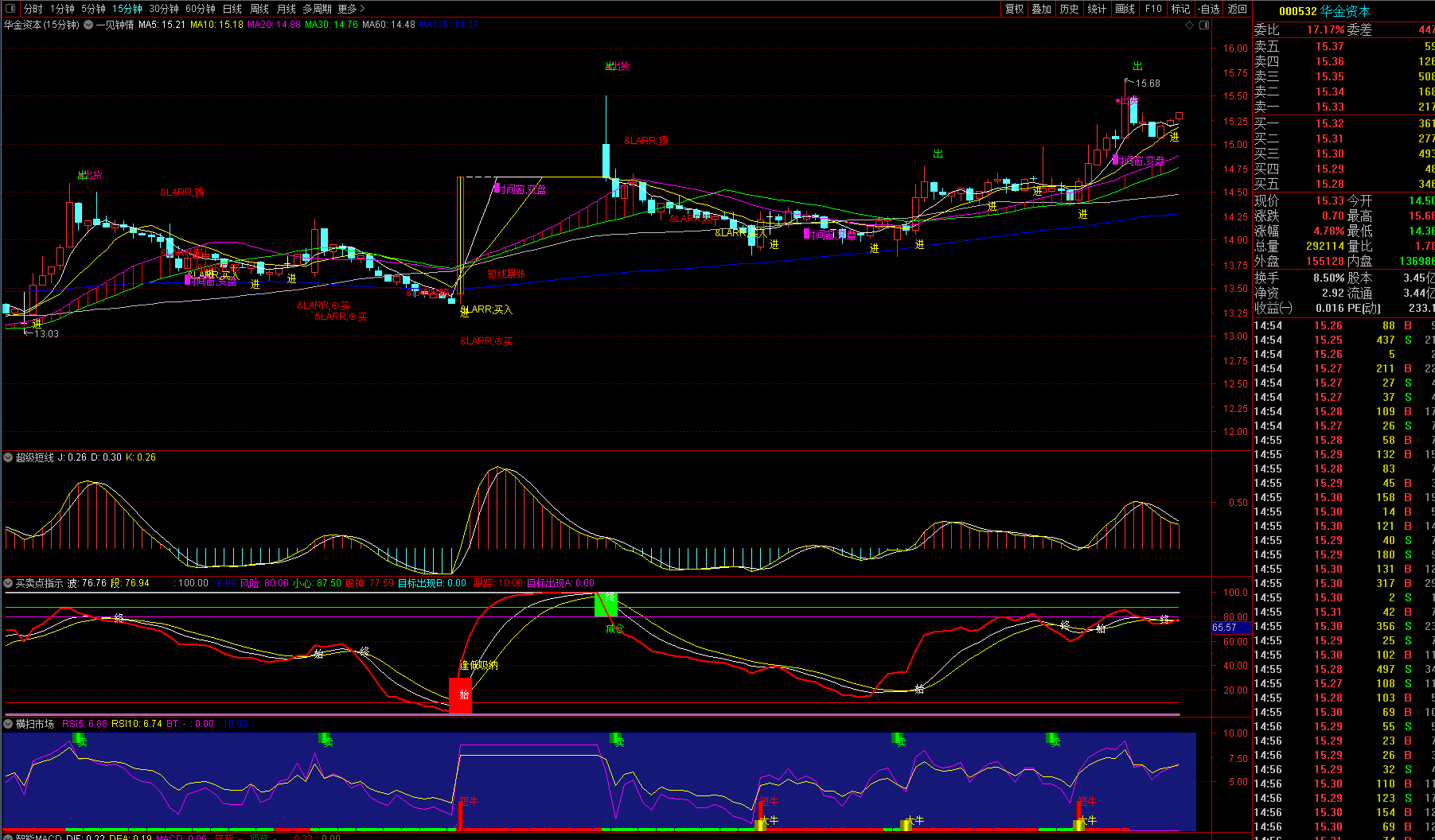Screen dimensions: 1435x840
Task: Open the 画线 drawing tools
Action: tap(1125, 9)
